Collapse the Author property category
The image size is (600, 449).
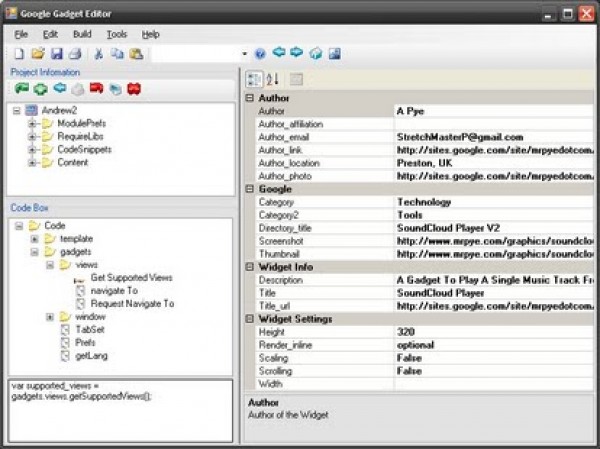[x=250, y=98]
